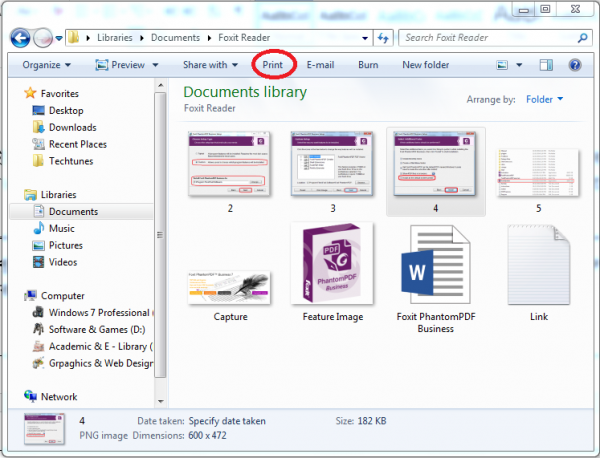The height and width of the screenshot is (458, 600).
Task: Click the details pane preview thumbnail
Action: tap(44, 429)
